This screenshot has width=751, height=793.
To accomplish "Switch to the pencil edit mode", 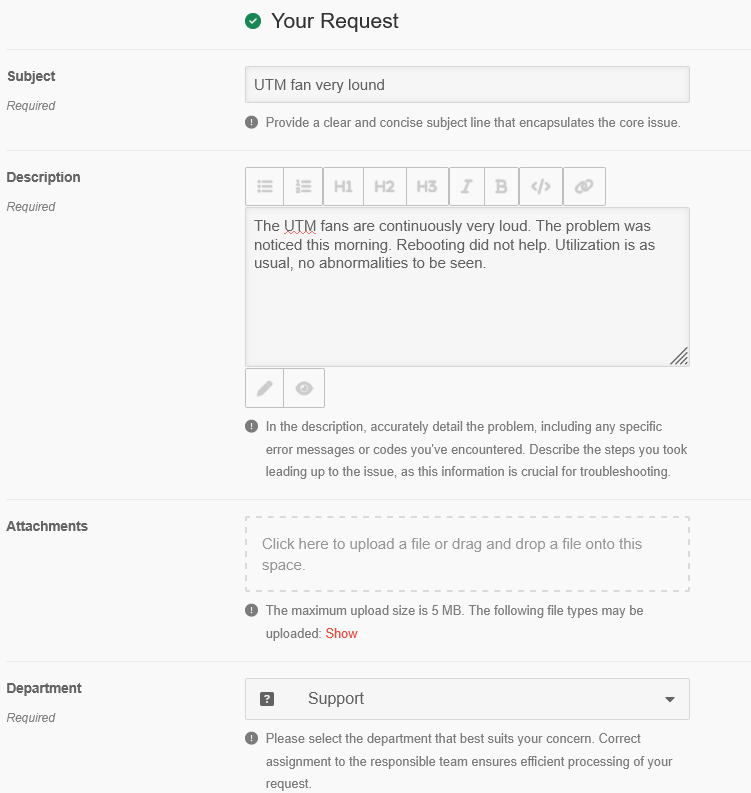I will tap(265, 388).
